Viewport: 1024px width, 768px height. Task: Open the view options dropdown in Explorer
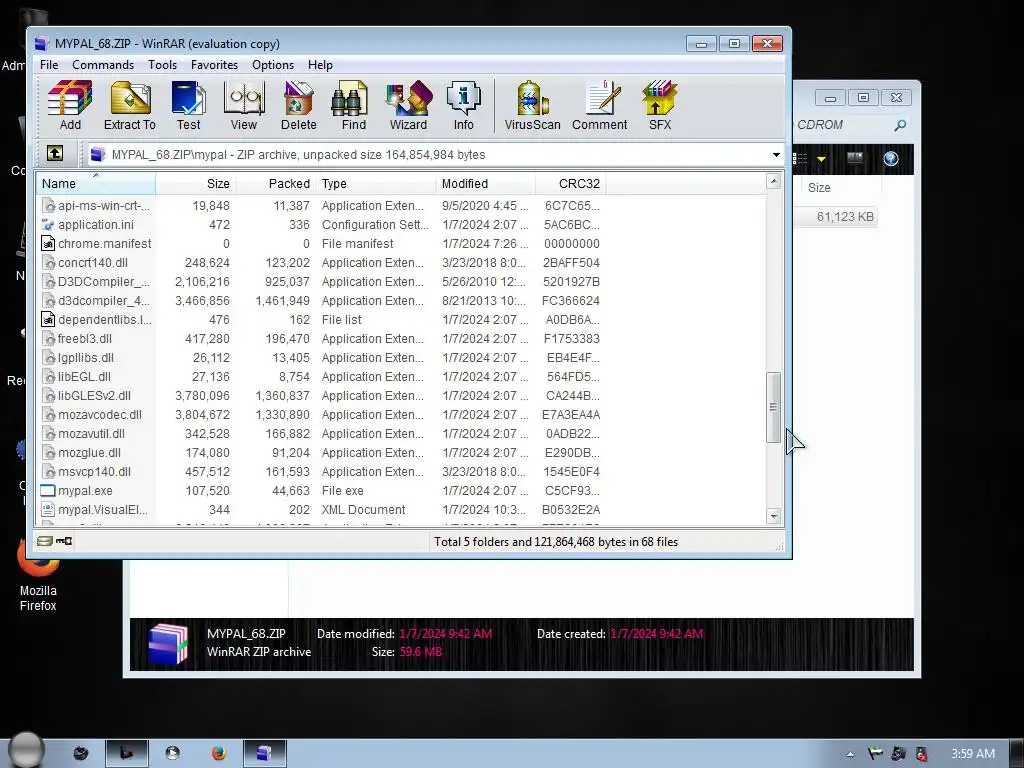[x=822, y=159]
